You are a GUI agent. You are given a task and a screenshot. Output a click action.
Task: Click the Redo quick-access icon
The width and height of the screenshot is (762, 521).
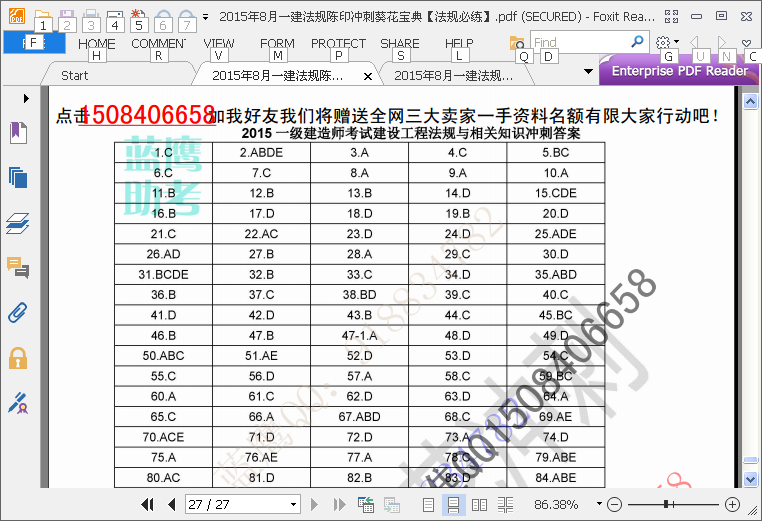tap(187, 15)
